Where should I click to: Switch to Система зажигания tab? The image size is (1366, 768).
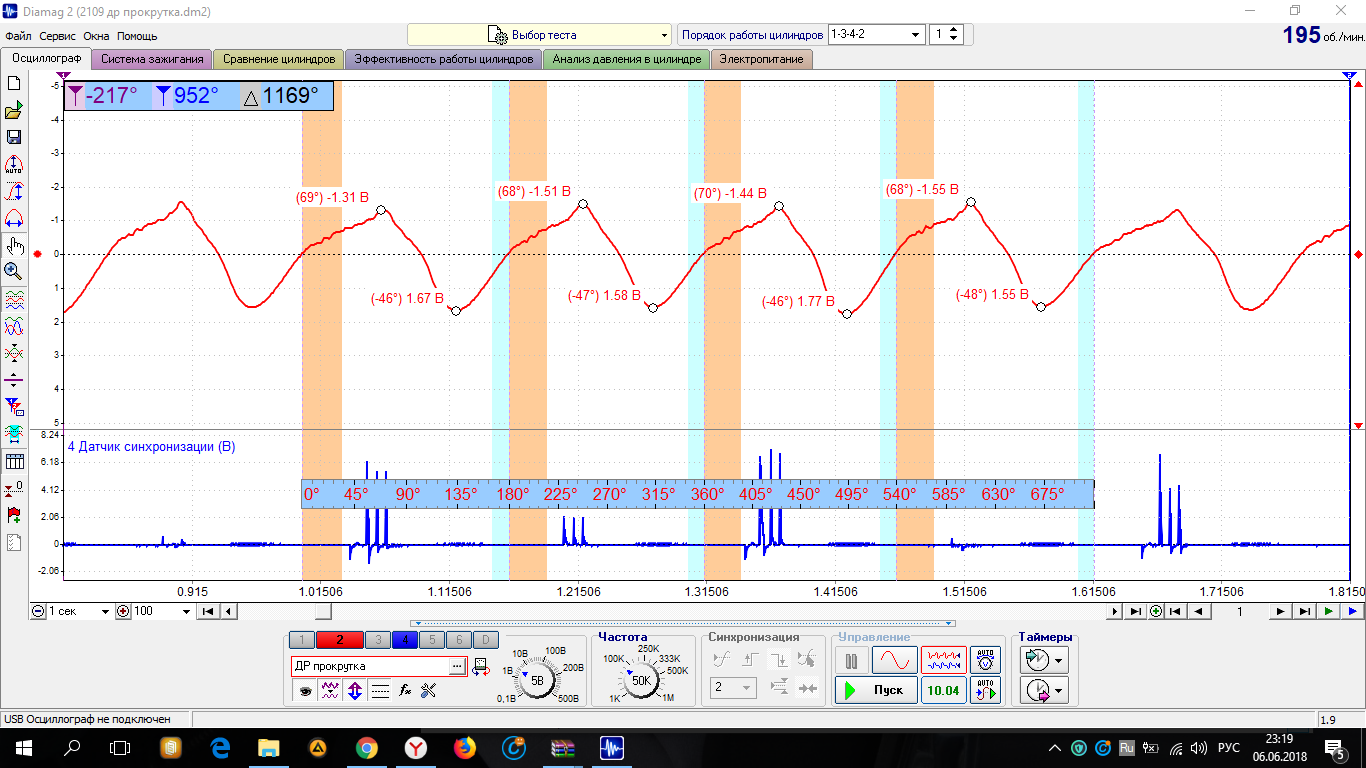click(152, 59)
